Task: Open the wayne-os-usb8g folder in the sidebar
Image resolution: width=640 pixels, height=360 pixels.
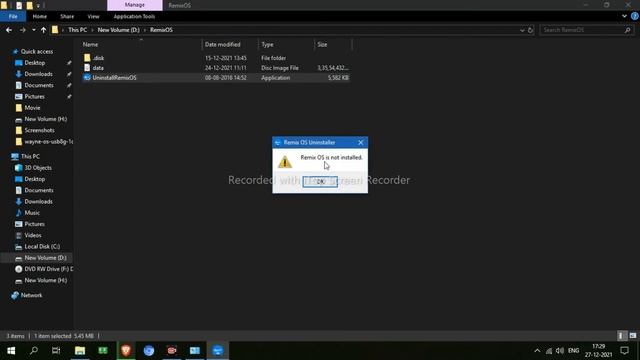Action: point(48,142)
